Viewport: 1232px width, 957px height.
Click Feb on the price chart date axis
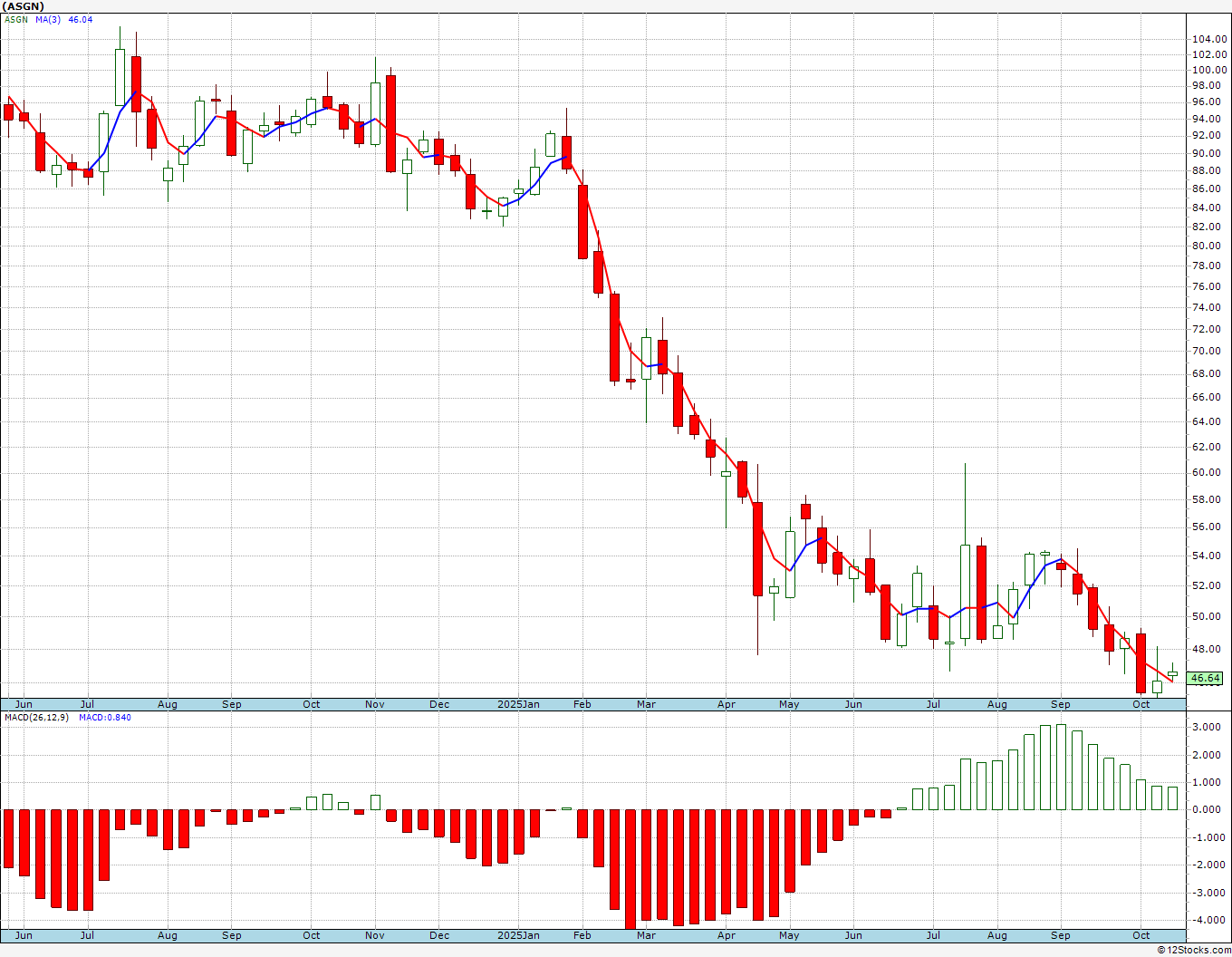[x=582, y=704]
